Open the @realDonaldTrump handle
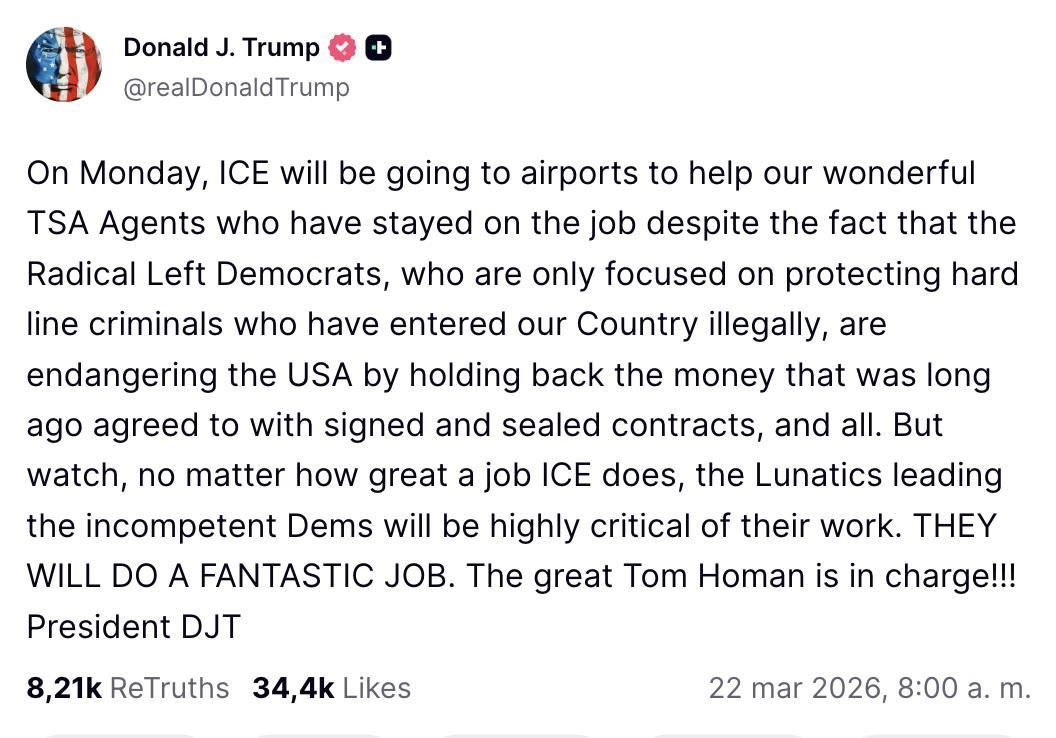Viewport: 1056px width, 738px height. pyautogui.click(x=237, y=87)
